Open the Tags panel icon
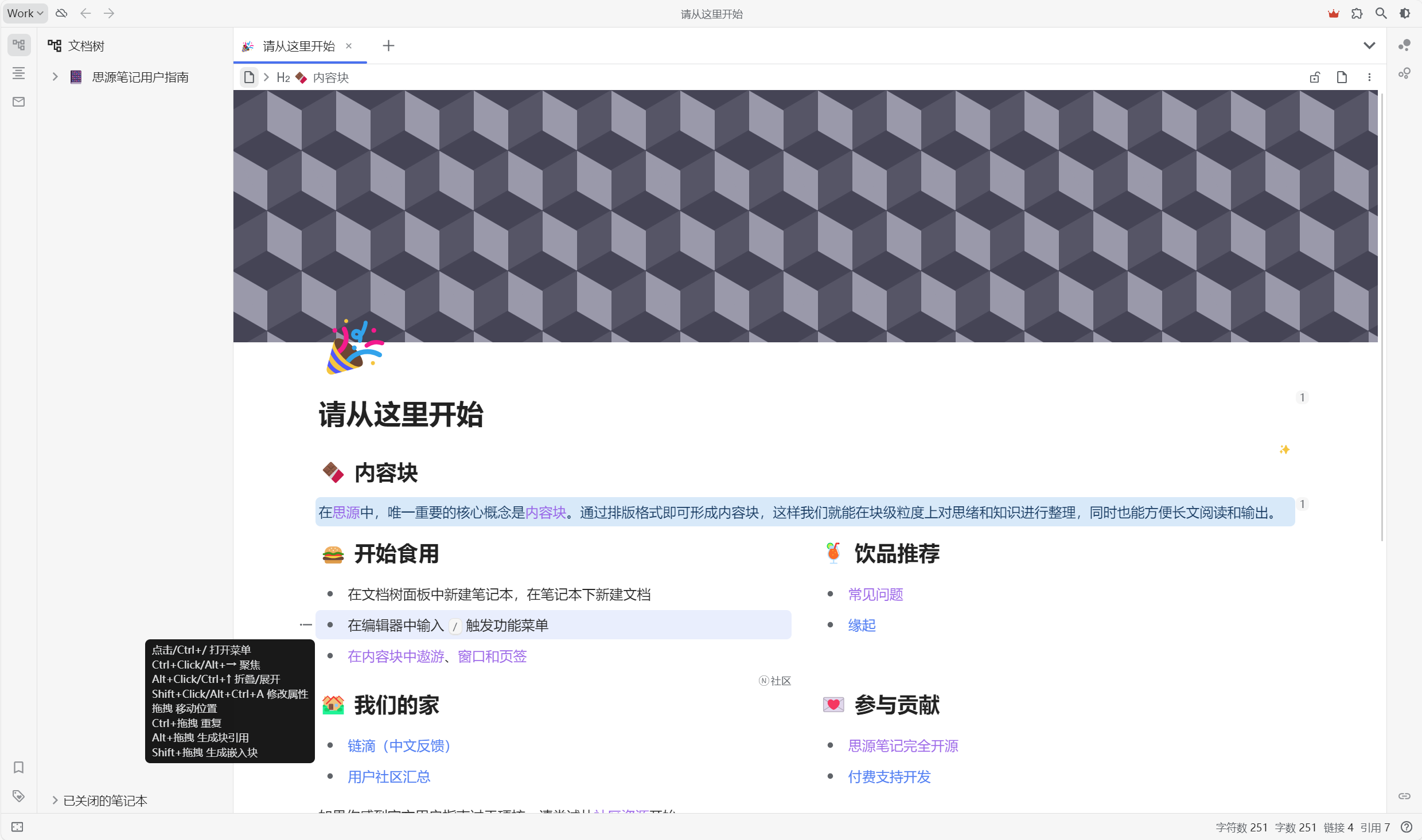1422x840 pixels. pos(18,796)
